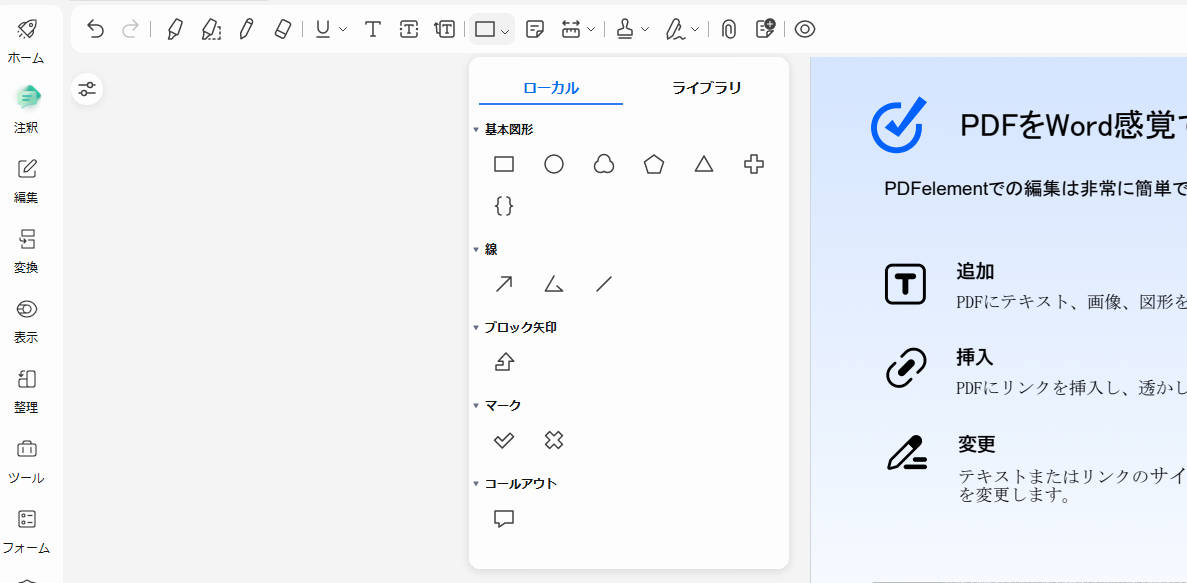Collapse the ブロック矢印 section
The width and height of the screenshot is (1187, 583).
pyautogui.click(x=476, y=328)
